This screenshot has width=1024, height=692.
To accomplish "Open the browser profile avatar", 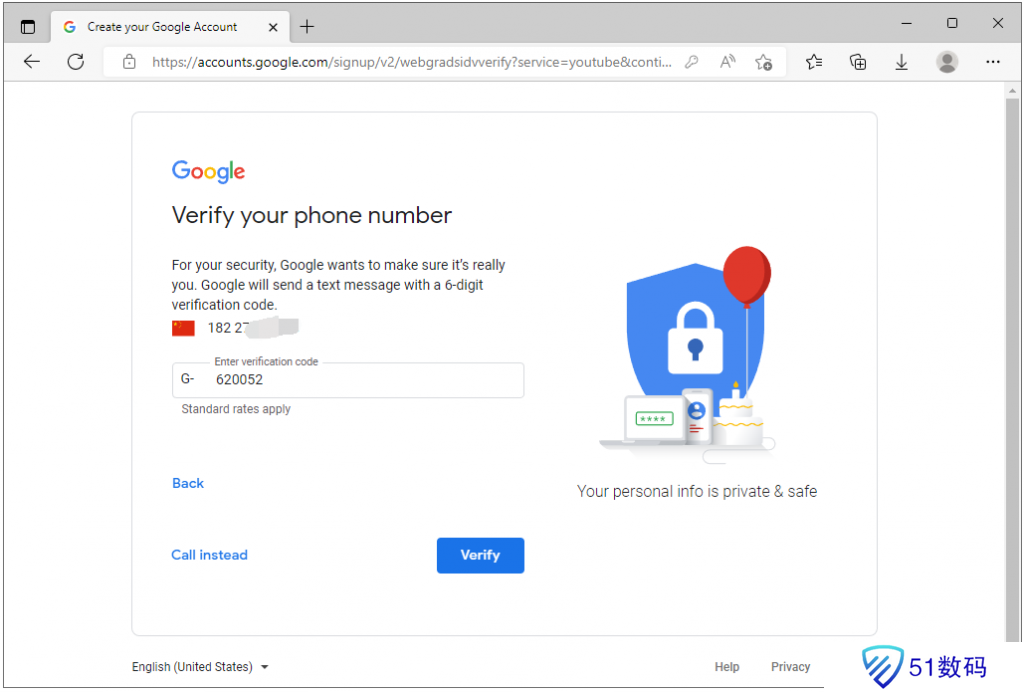I will [x=947, y=62].
